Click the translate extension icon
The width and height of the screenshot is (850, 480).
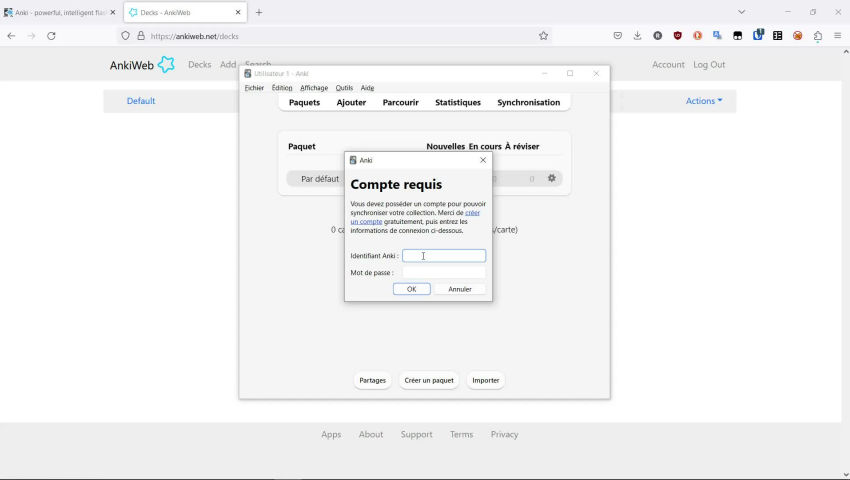[717, 35]
